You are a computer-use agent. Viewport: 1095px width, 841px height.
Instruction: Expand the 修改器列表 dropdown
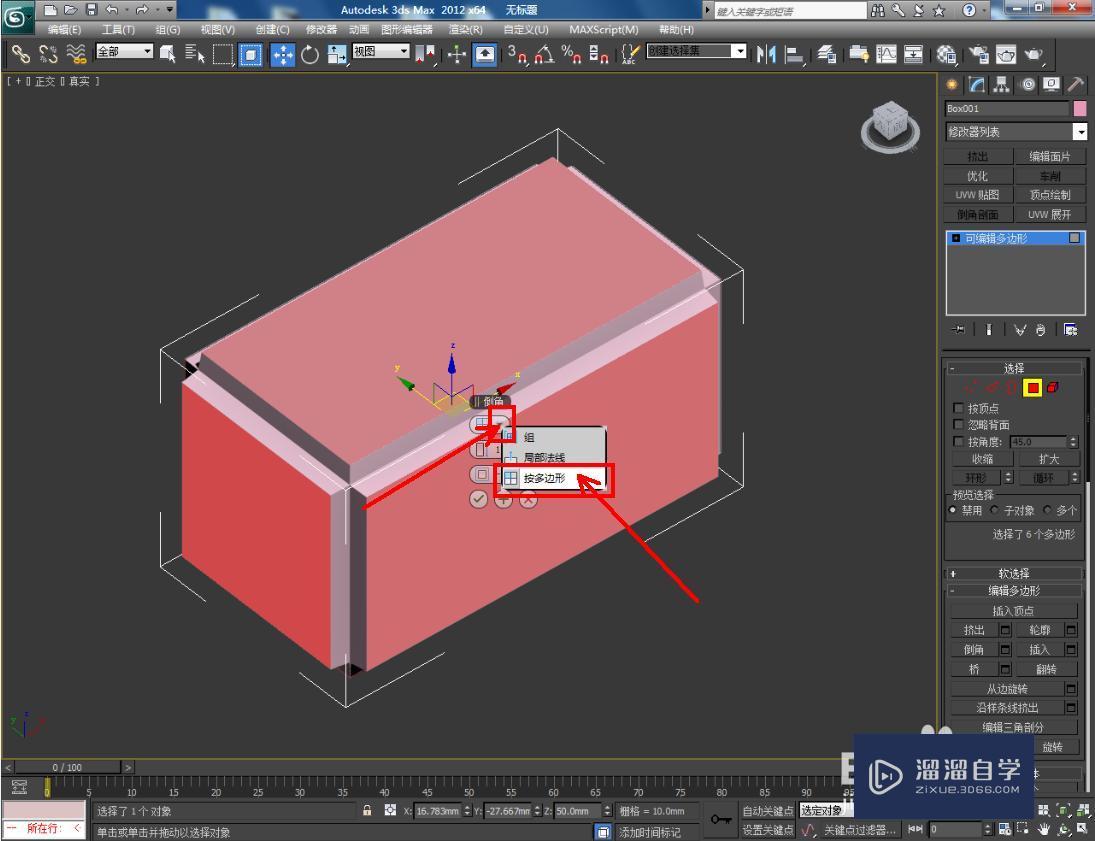point(1079,132)
